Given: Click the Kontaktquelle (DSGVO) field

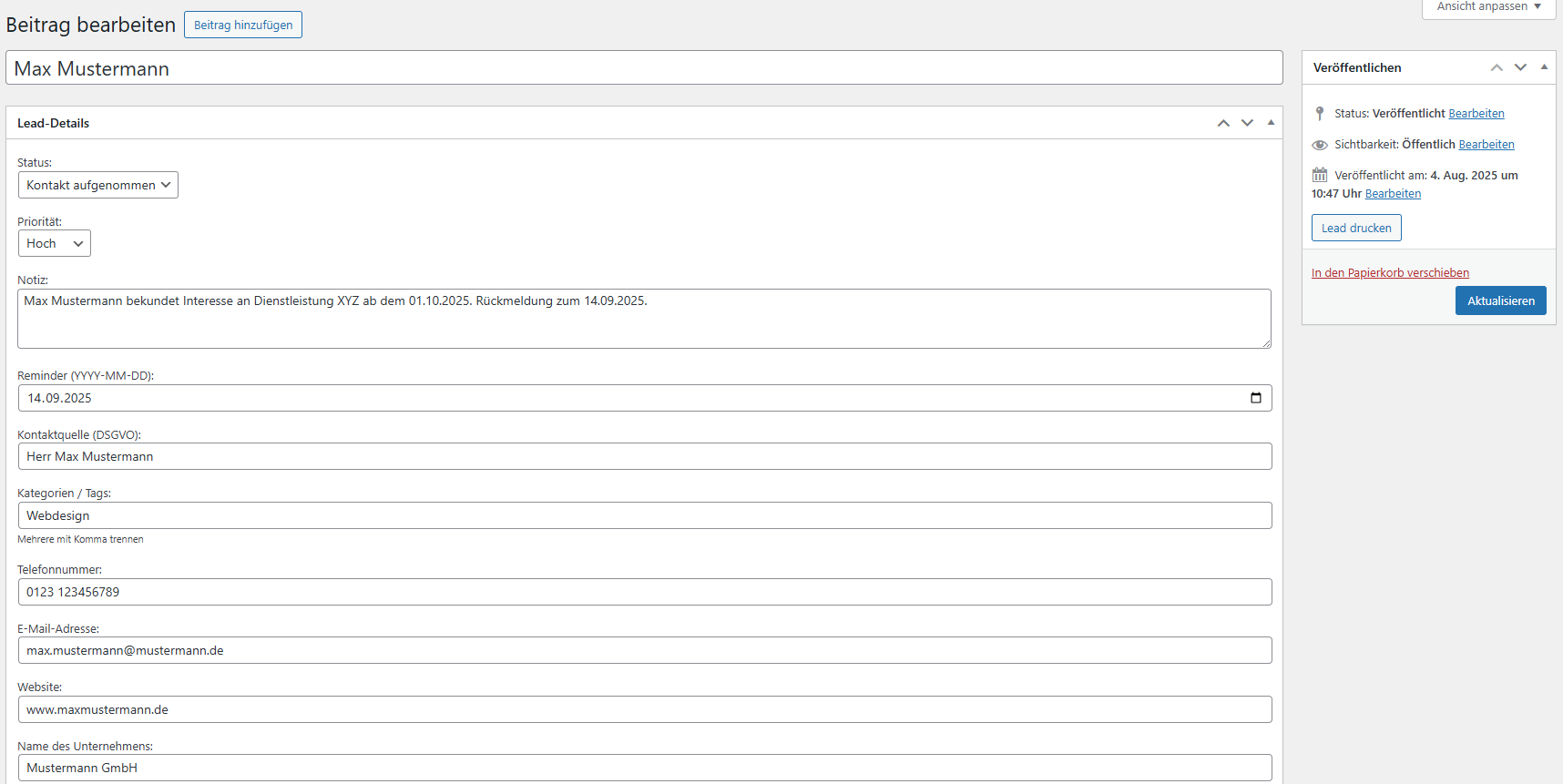Looking at the screenshot, I should pos(645,456).
